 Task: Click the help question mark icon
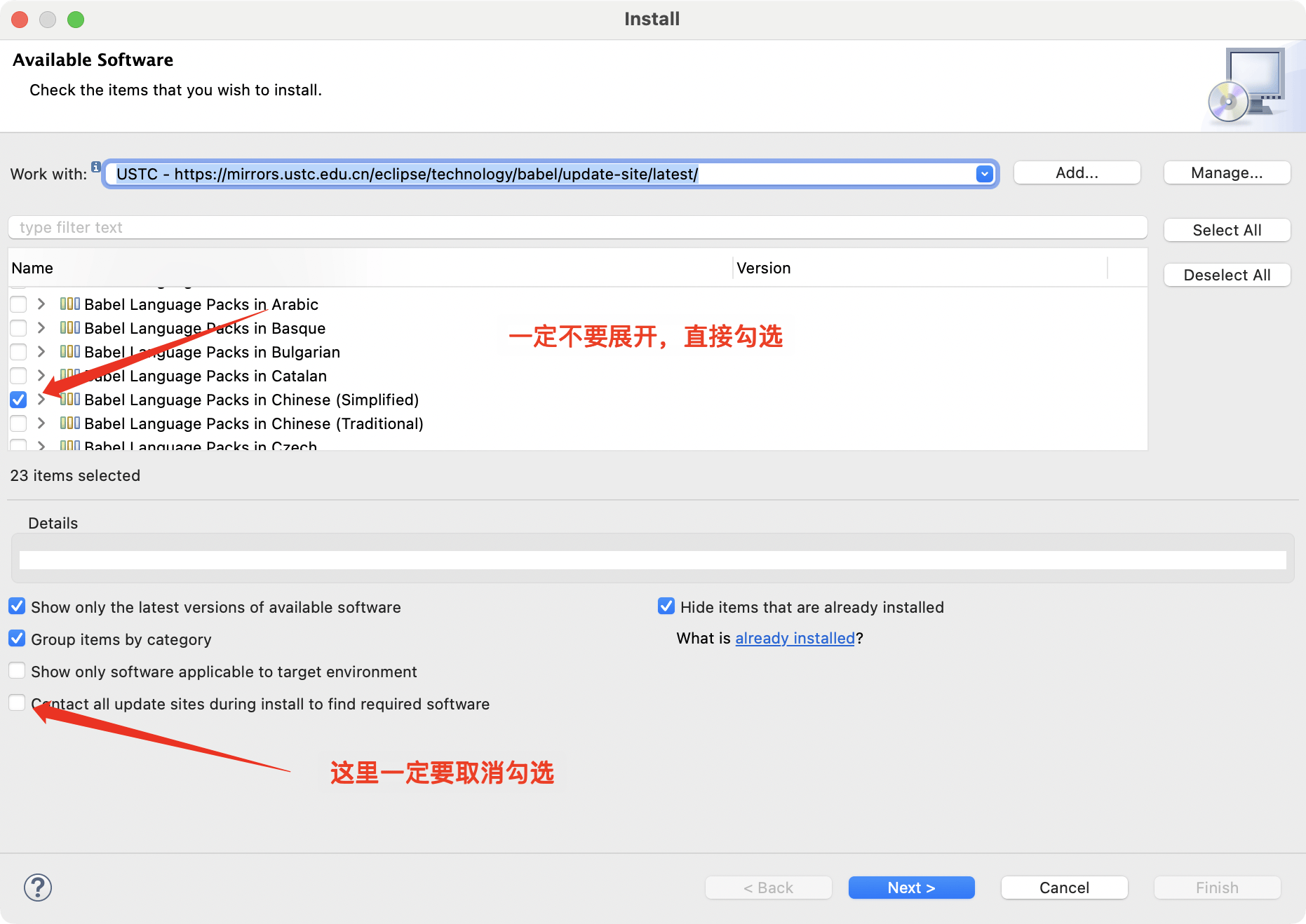[x=38, y=888]
